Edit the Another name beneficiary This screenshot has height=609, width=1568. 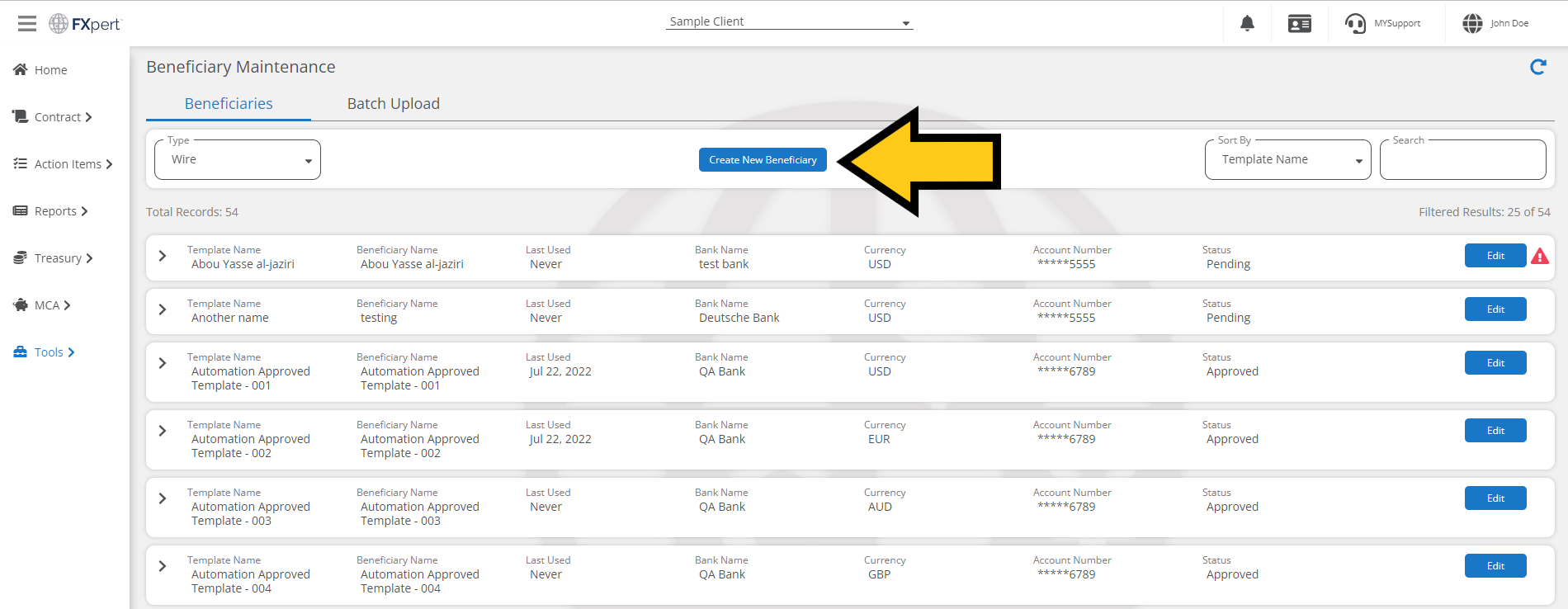point(1495,309)
